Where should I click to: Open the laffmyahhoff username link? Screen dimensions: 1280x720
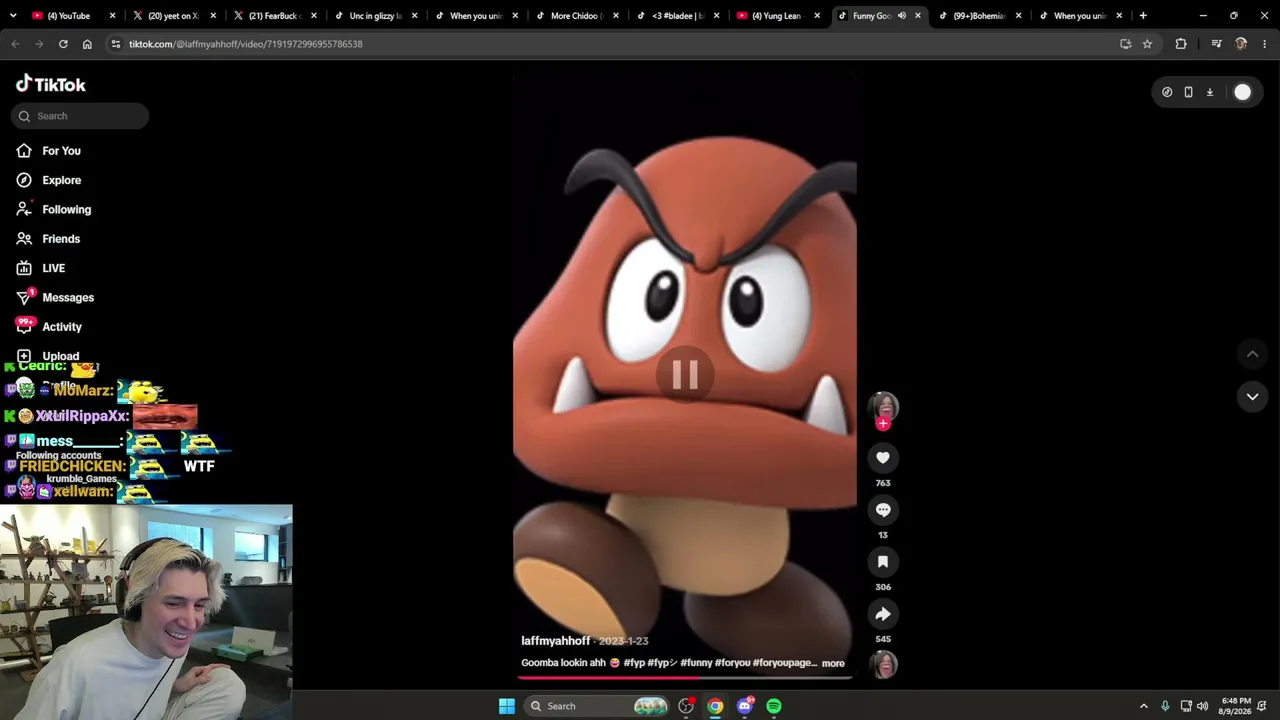[x=555, y=641]
